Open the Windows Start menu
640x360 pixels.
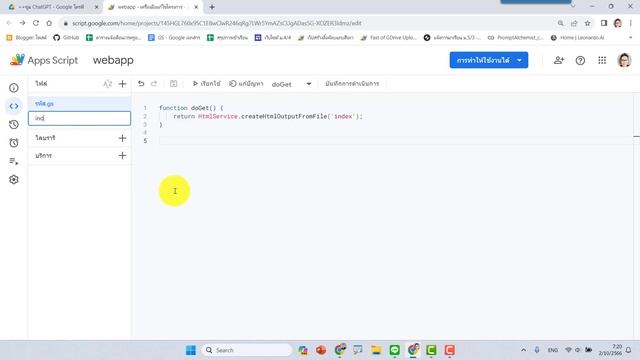pos(191,350)
